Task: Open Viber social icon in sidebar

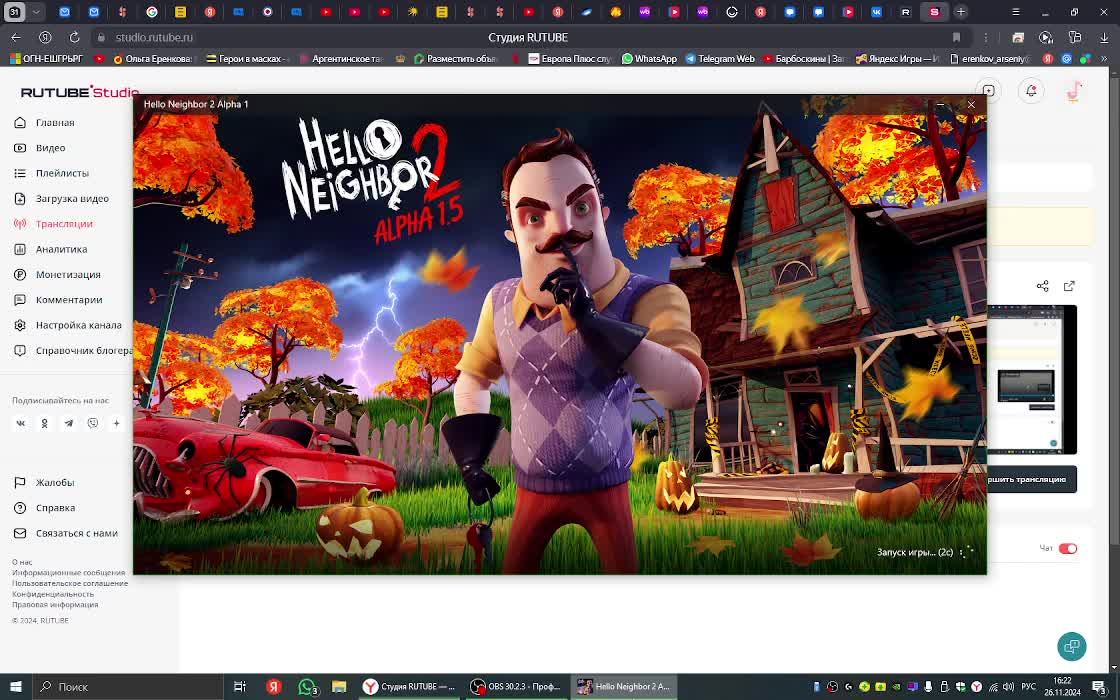Action: (x=92, y=423)
